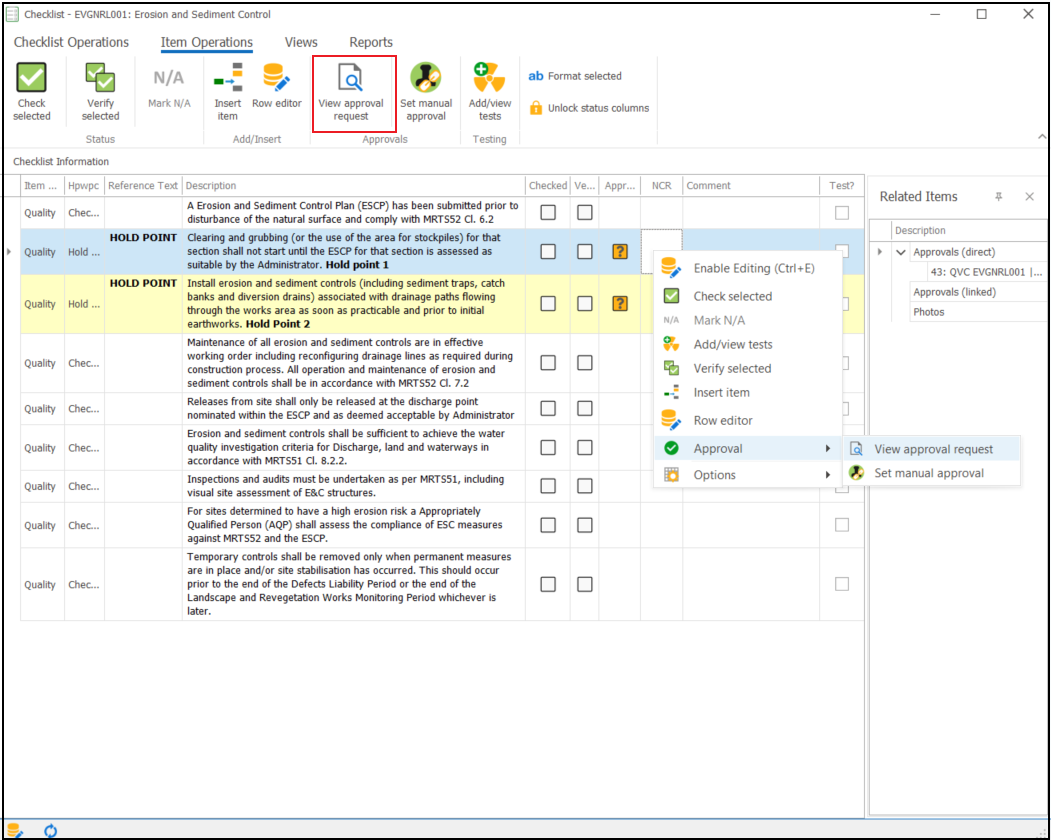Choose Mark N/A in the context menu
This screenshot has width=1051, height=840.
[747, 320]
